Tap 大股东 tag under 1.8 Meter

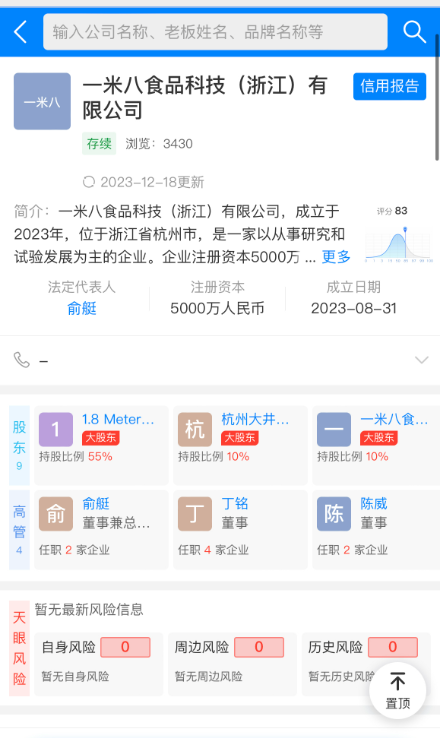pyautogui.click(x=101, y=438)
